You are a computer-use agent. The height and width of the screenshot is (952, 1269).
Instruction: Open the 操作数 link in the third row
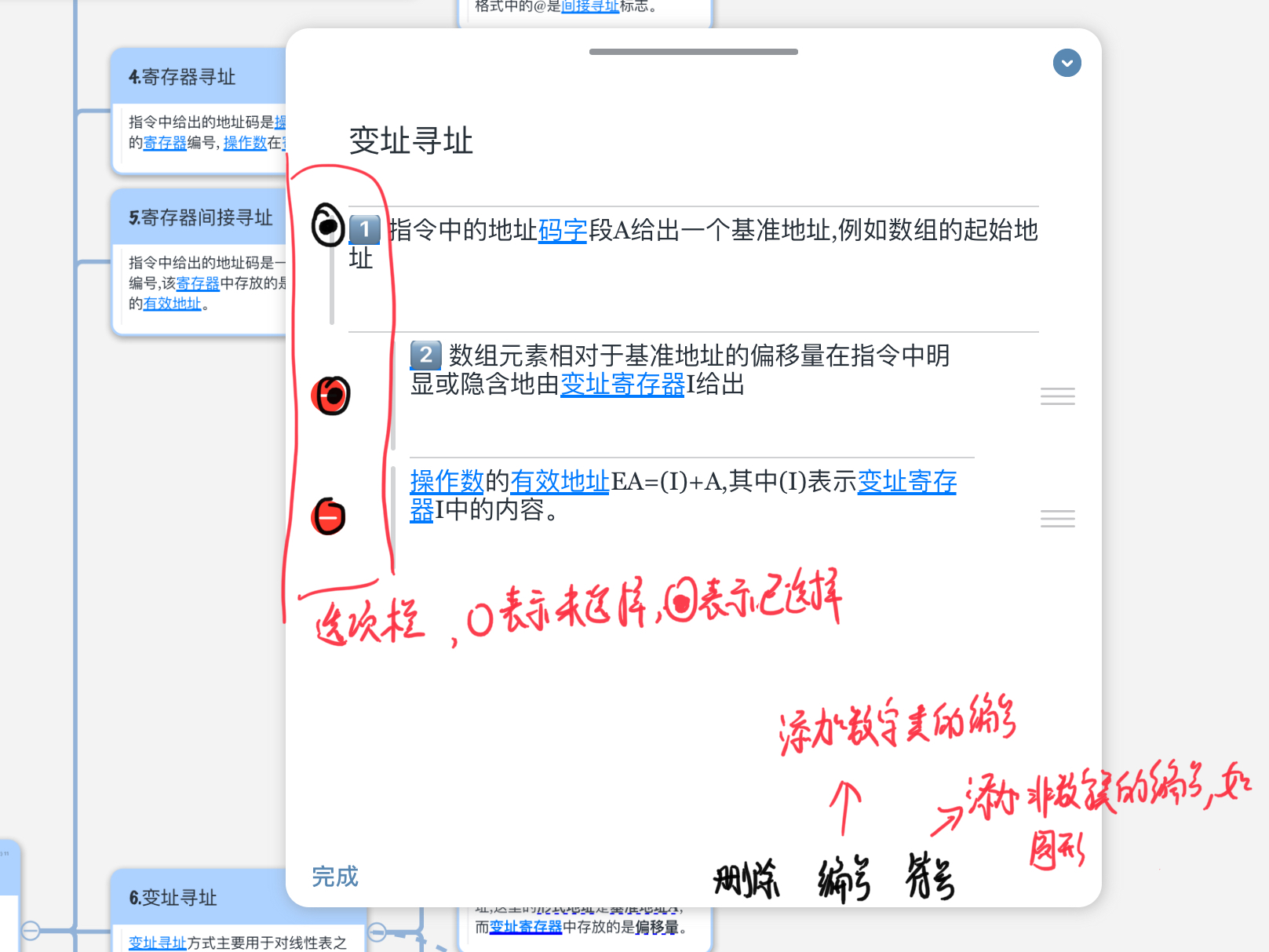coord(447,481)
